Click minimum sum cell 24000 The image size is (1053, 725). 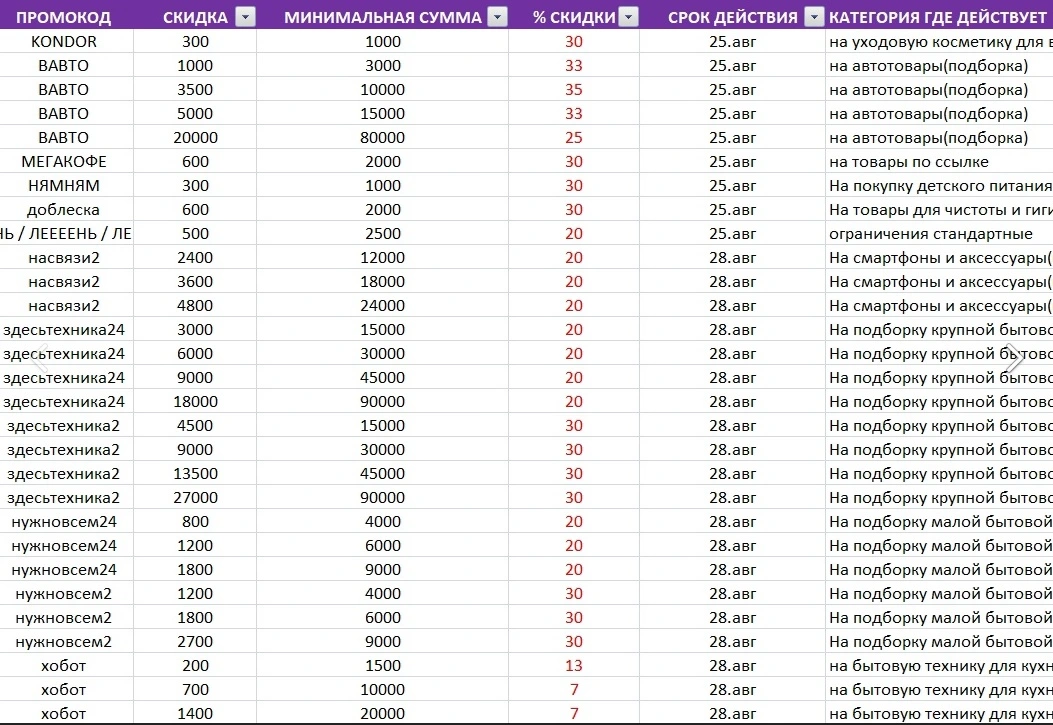pos(383,306)
